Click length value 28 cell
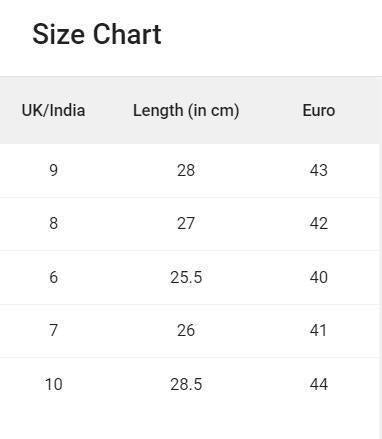The image size is (382, 439). tap(186, 170)
